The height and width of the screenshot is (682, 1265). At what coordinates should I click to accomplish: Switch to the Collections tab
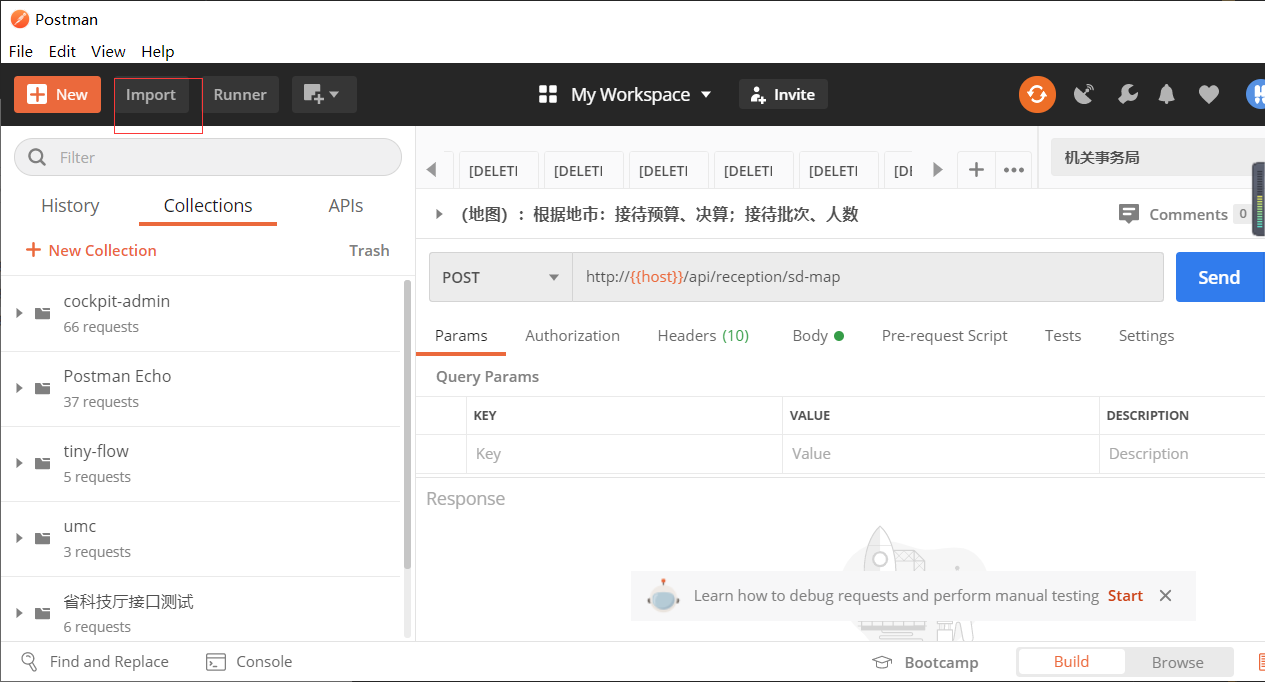pyautogui.click(x=208, y=206)
